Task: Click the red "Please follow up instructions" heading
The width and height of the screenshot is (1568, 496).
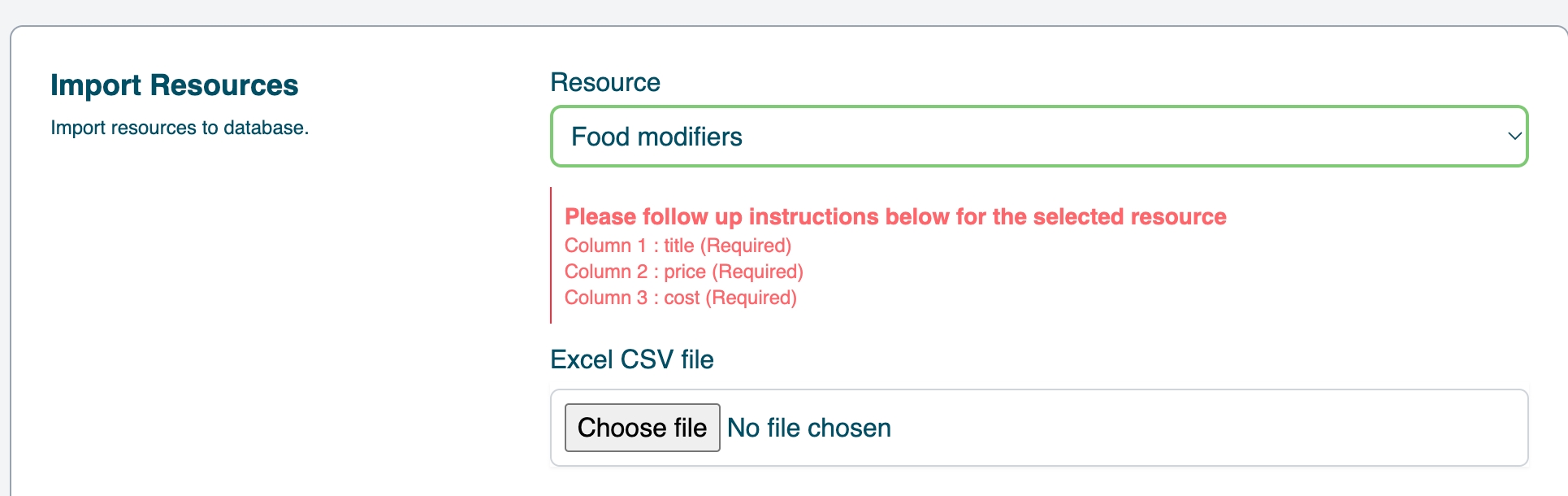Action: click(x=894, y=216)
